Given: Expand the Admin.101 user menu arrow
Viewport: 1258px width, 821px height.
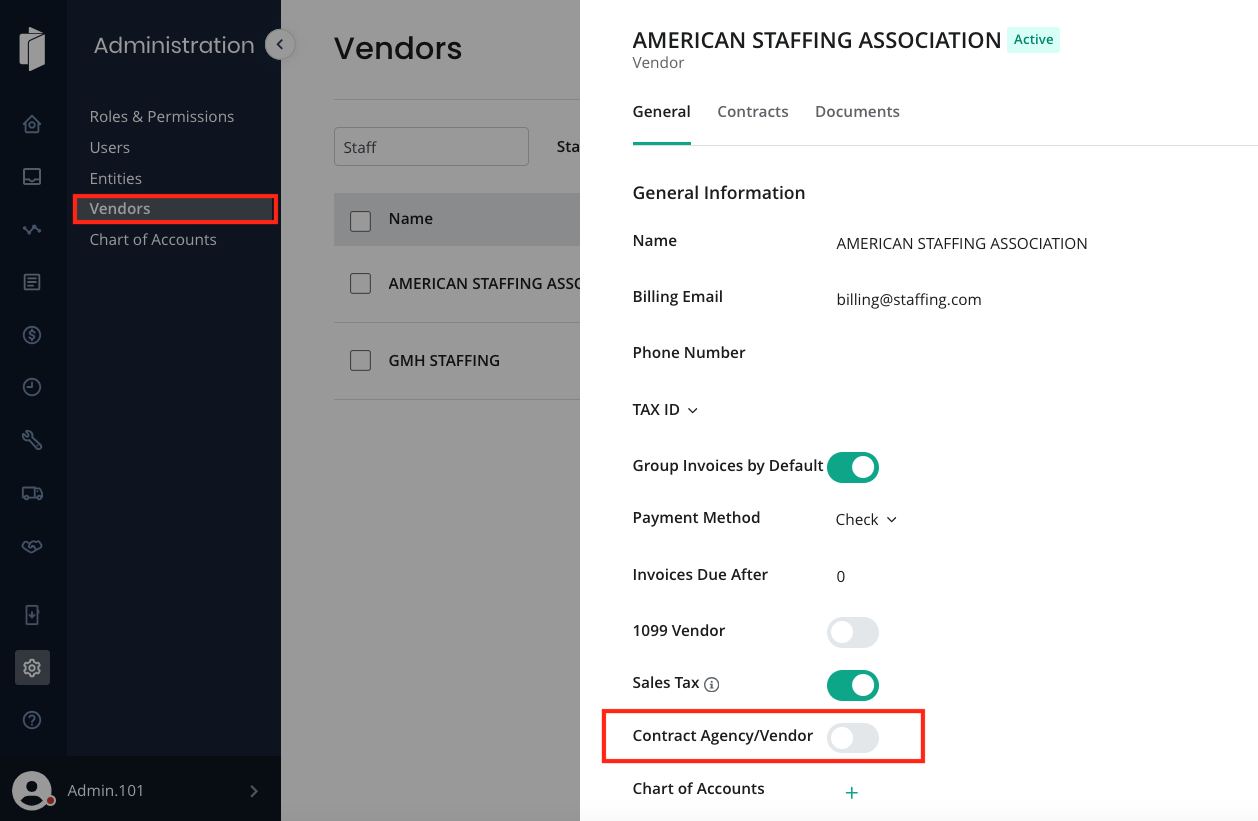Looking at the screenshot, I should (254, 791).
